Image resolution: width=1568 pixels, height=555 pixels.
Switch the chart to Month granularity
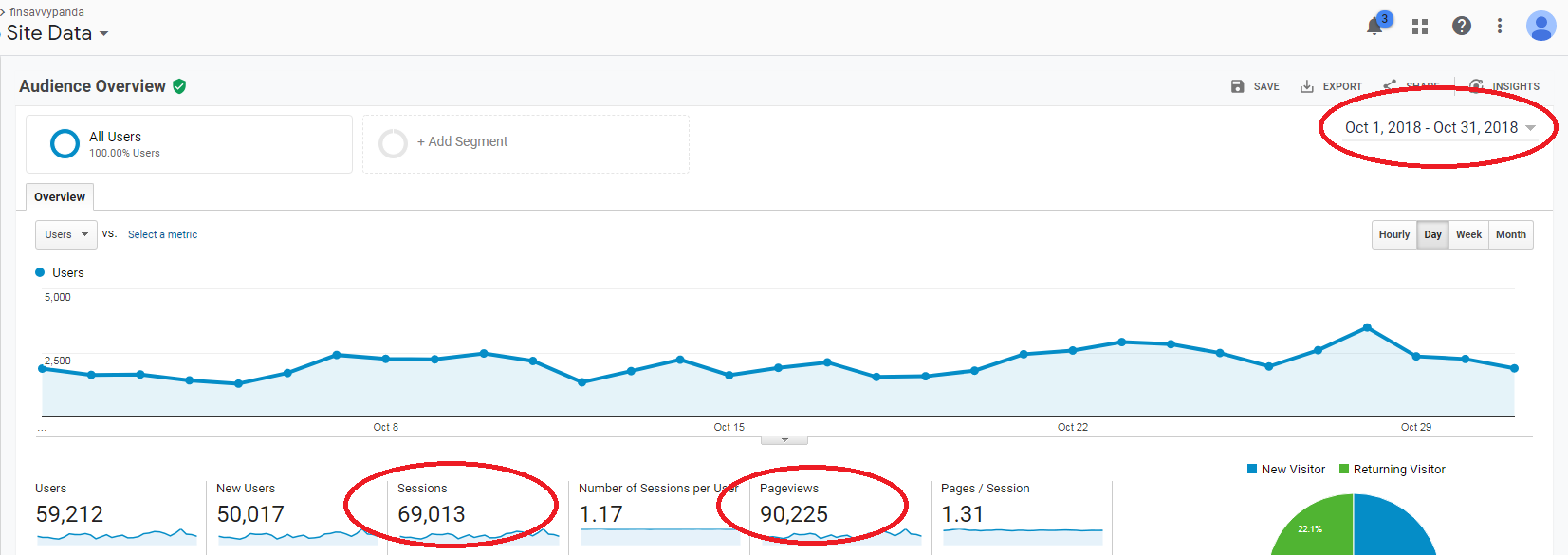[1511, 234]
